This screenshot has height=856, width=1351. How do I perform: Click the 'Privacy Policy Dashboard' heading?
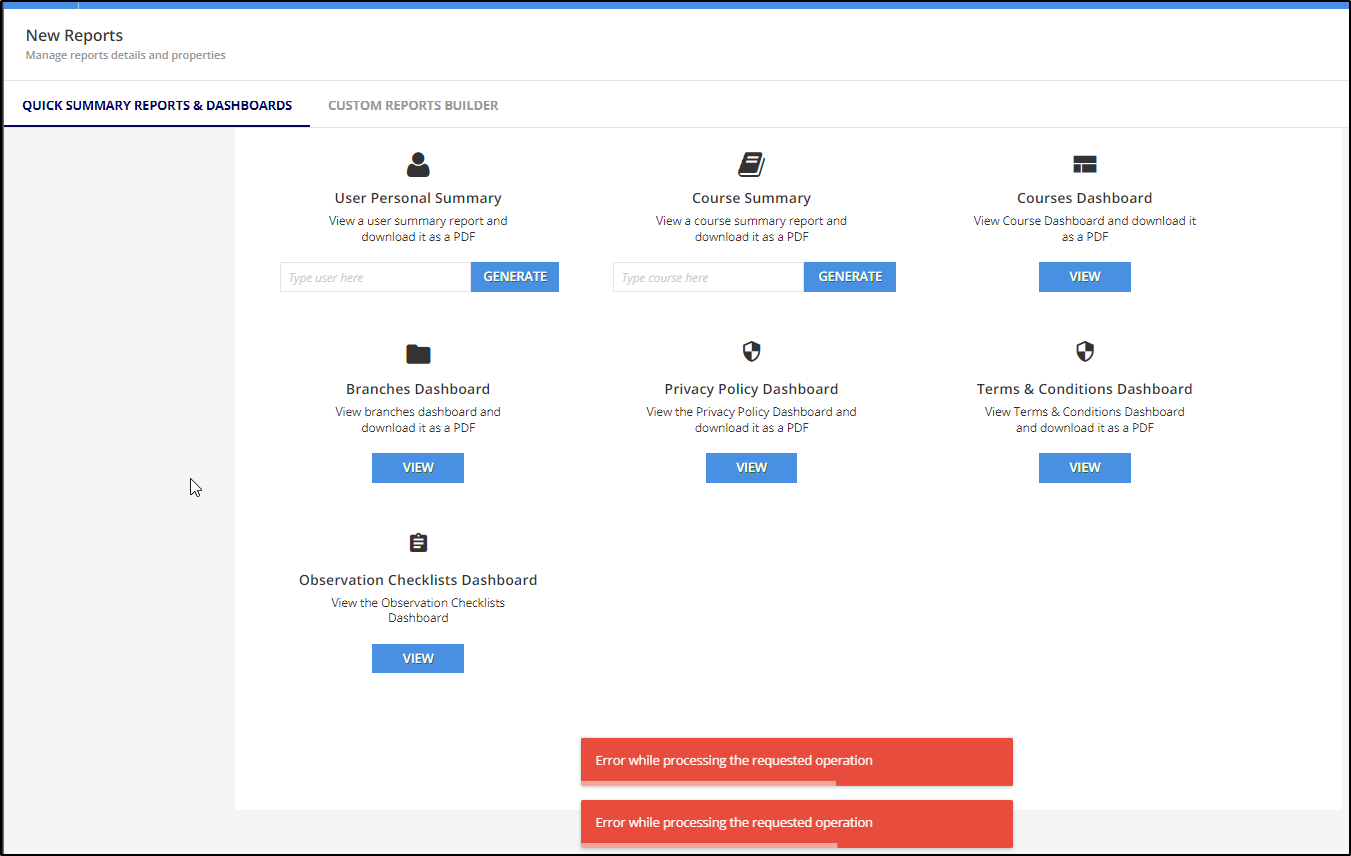tap(751, 389)
